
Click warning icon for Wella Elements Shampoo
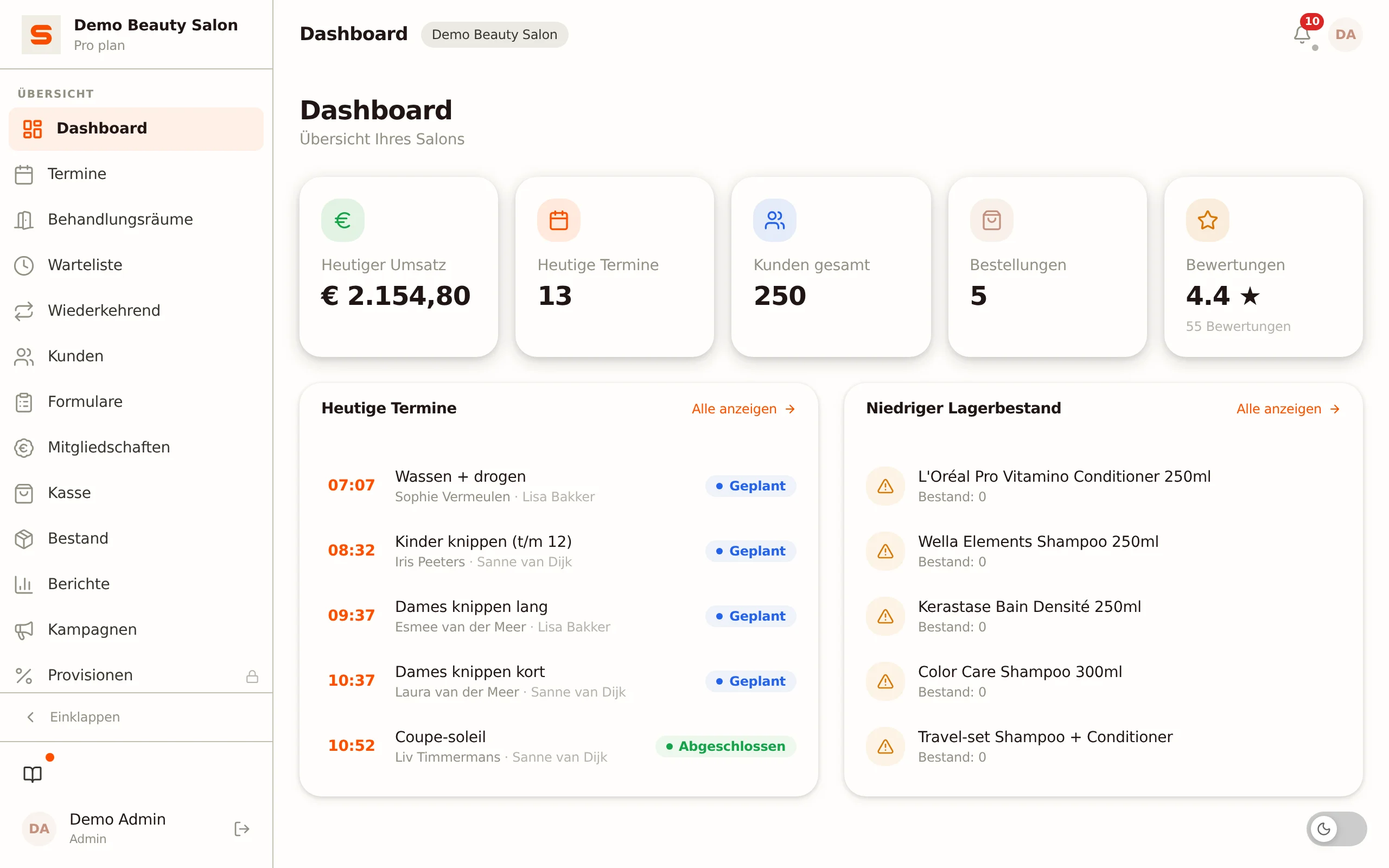point(885,551)
